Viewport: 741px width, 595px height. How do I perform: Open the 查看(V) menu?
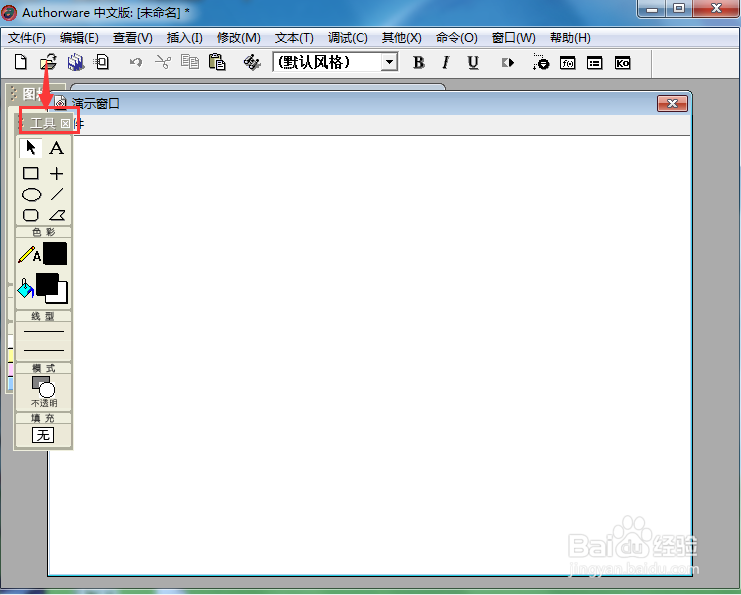click(x=133, y=38)
